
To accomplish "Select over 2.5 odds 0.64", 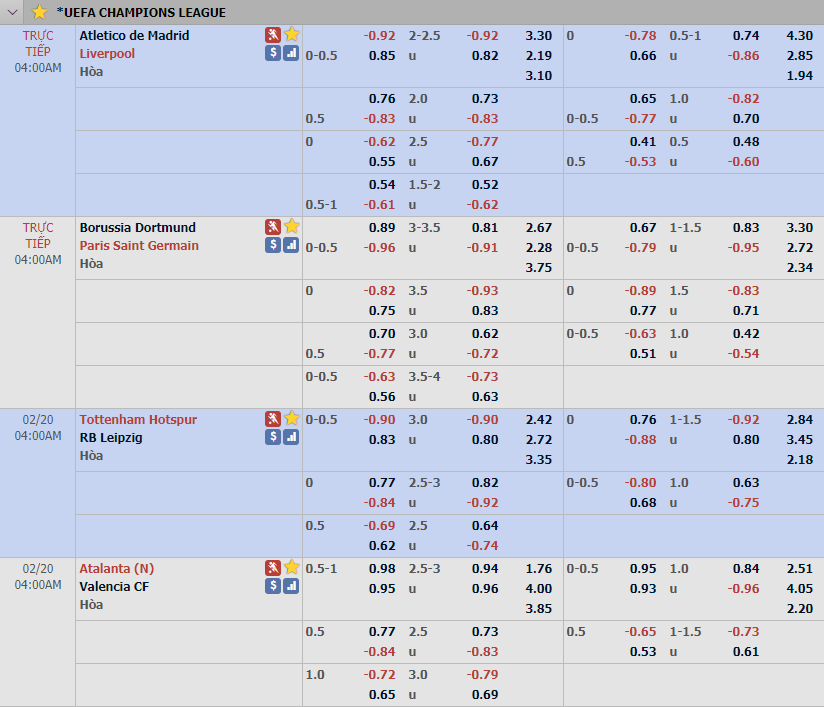I will point(485,526).
